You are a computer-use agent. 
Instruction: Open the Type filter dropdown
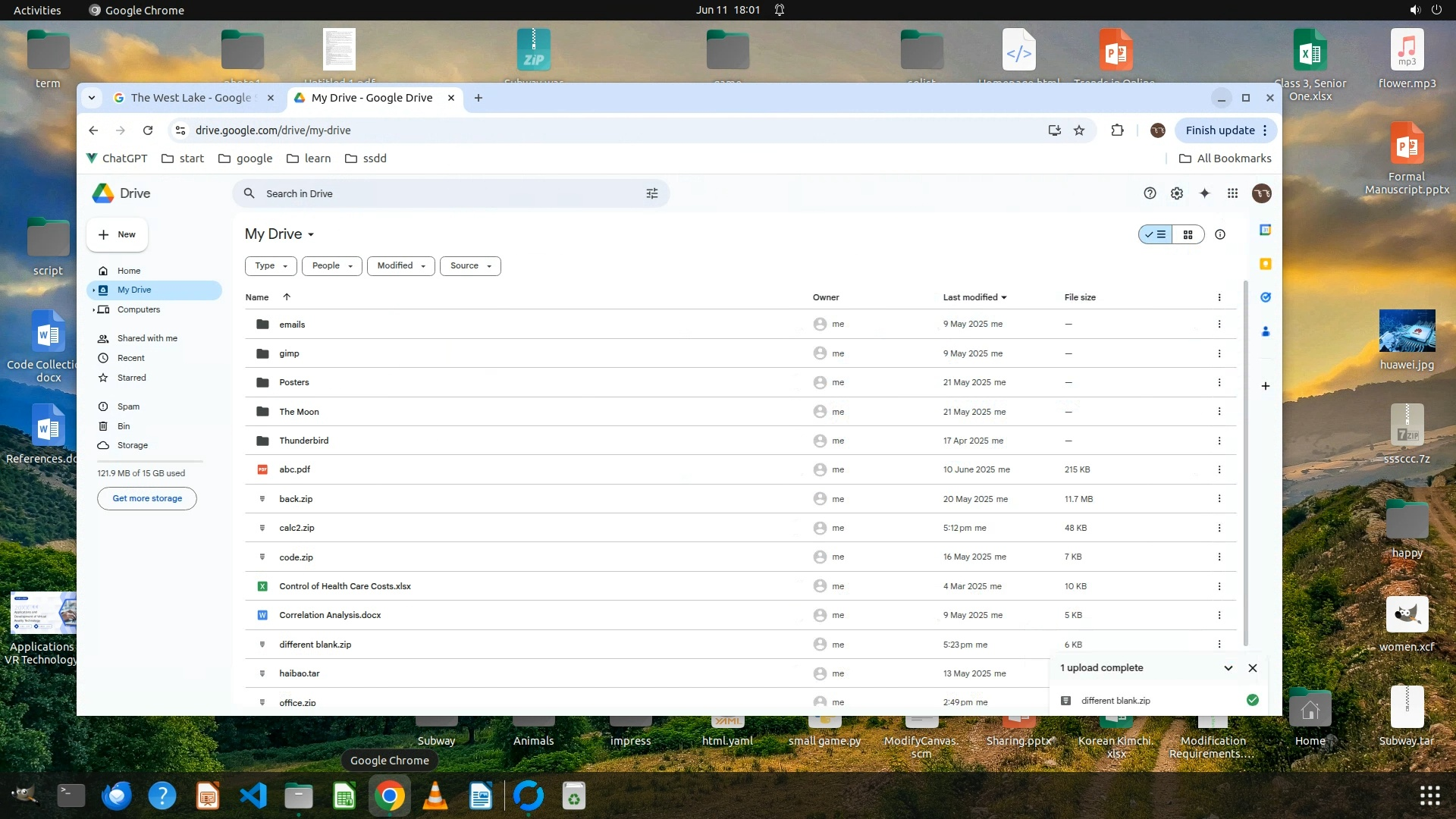pos(271,265)
